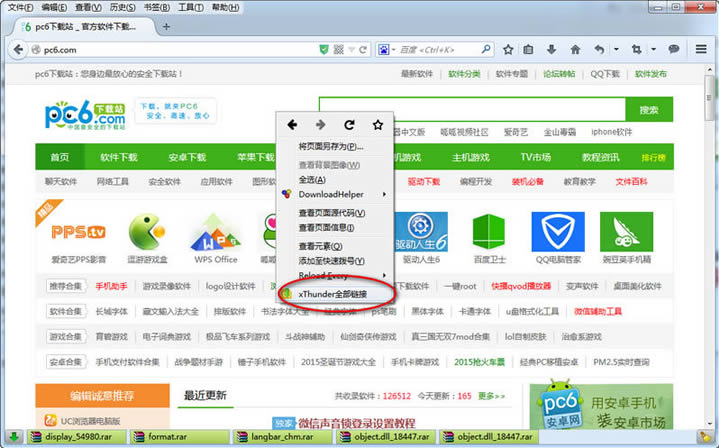Expand dropdown next to undo arrow icon
The image size is (719, 448).
pos(616,50)
